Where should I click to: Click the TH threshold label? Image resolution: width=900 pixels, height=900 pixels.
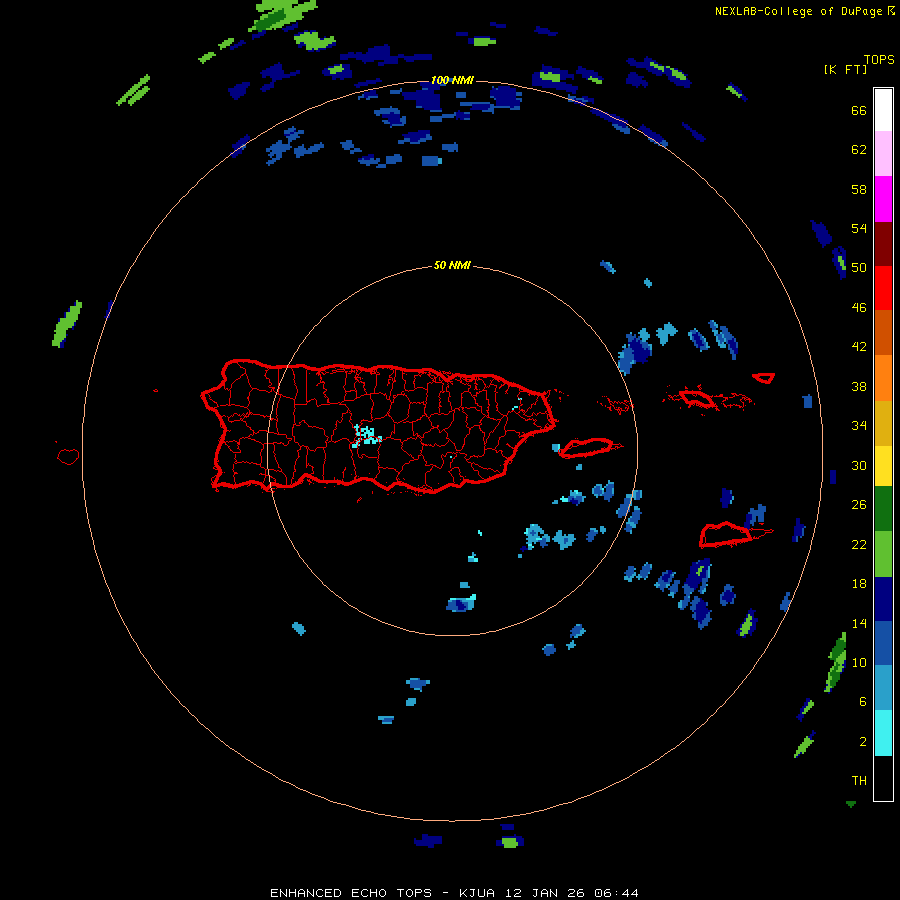click(859, 781)
